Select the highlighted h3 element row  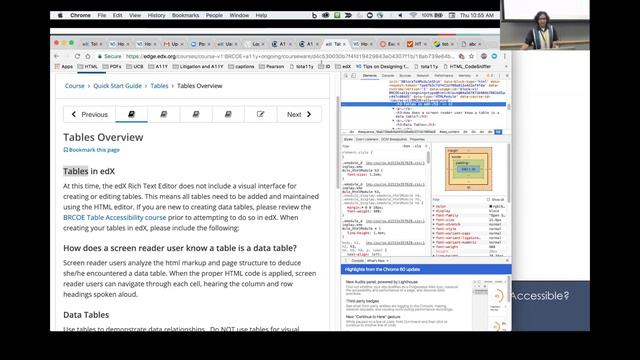[x=423, y=104]
